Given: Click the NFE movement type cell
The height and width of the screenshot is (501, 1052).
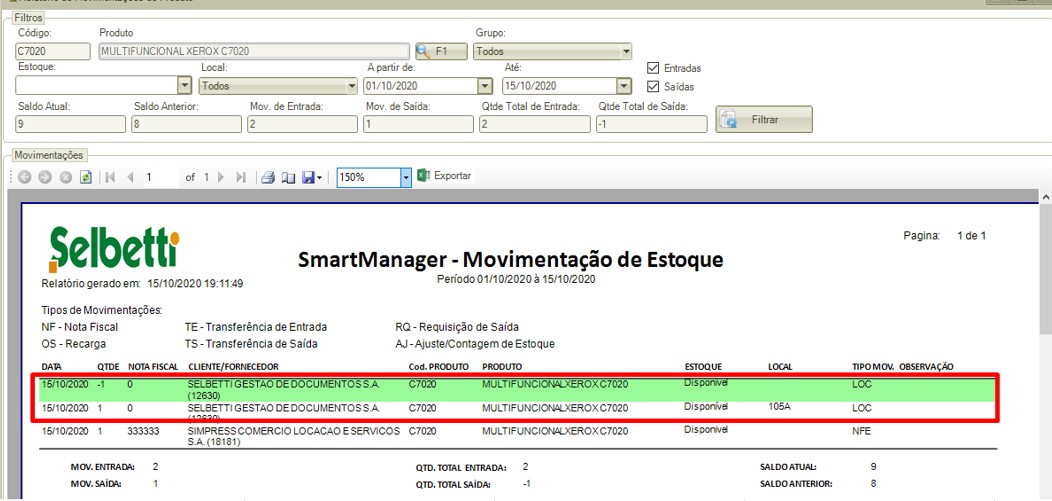Looking at the screenshot, I should (x=861, y=431).
